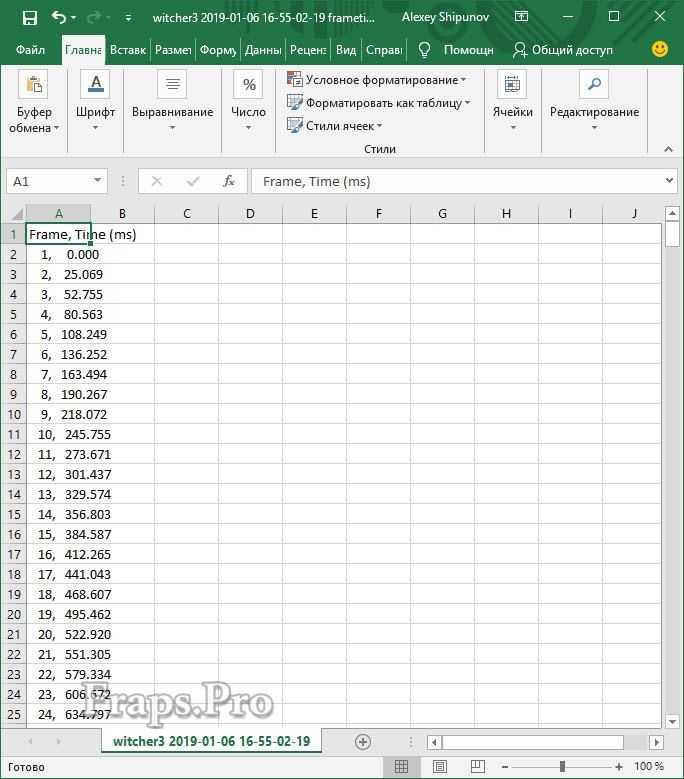Click the percent number format icon
Viewport: 684px width, 779px height.
click(248, 84)
